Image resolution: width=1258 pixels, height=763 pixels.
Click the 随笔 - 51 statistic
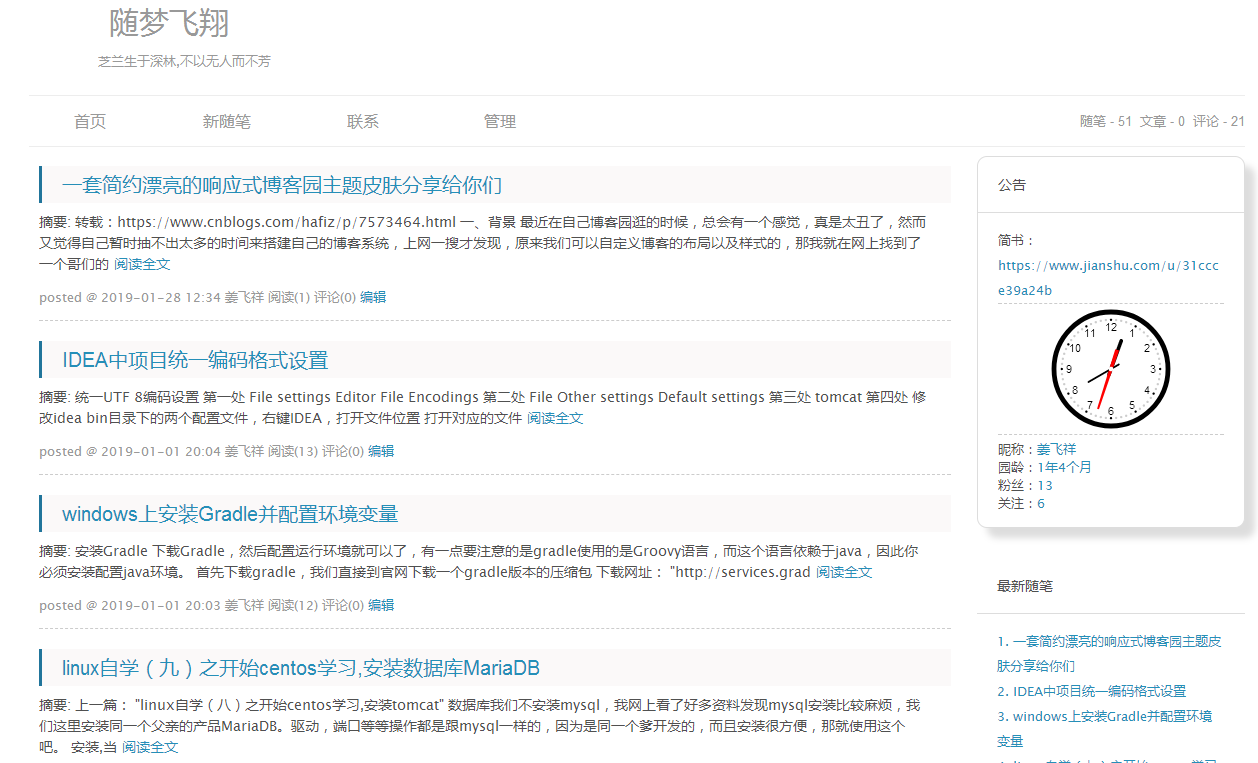(1106, 121)
